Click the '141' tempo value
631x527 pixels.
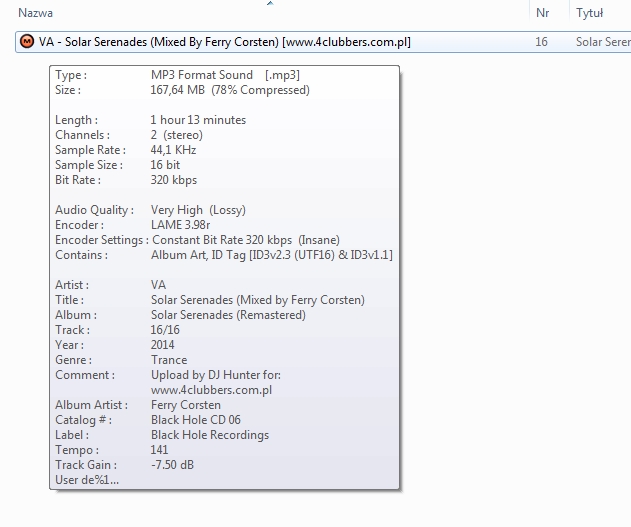(159, 450)
